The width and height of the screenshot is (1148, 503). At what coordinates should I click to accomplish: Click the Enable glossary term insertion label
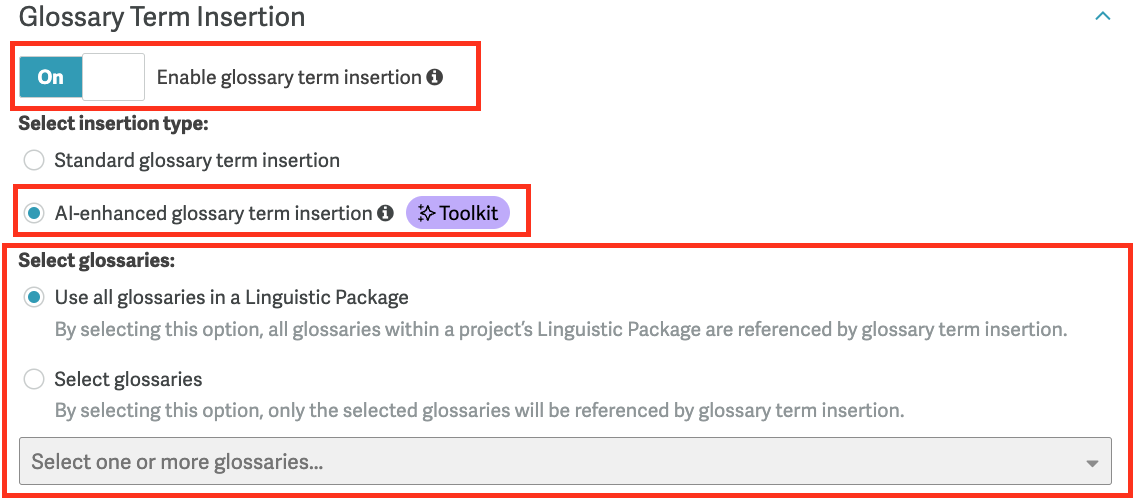tap(289, 77)
